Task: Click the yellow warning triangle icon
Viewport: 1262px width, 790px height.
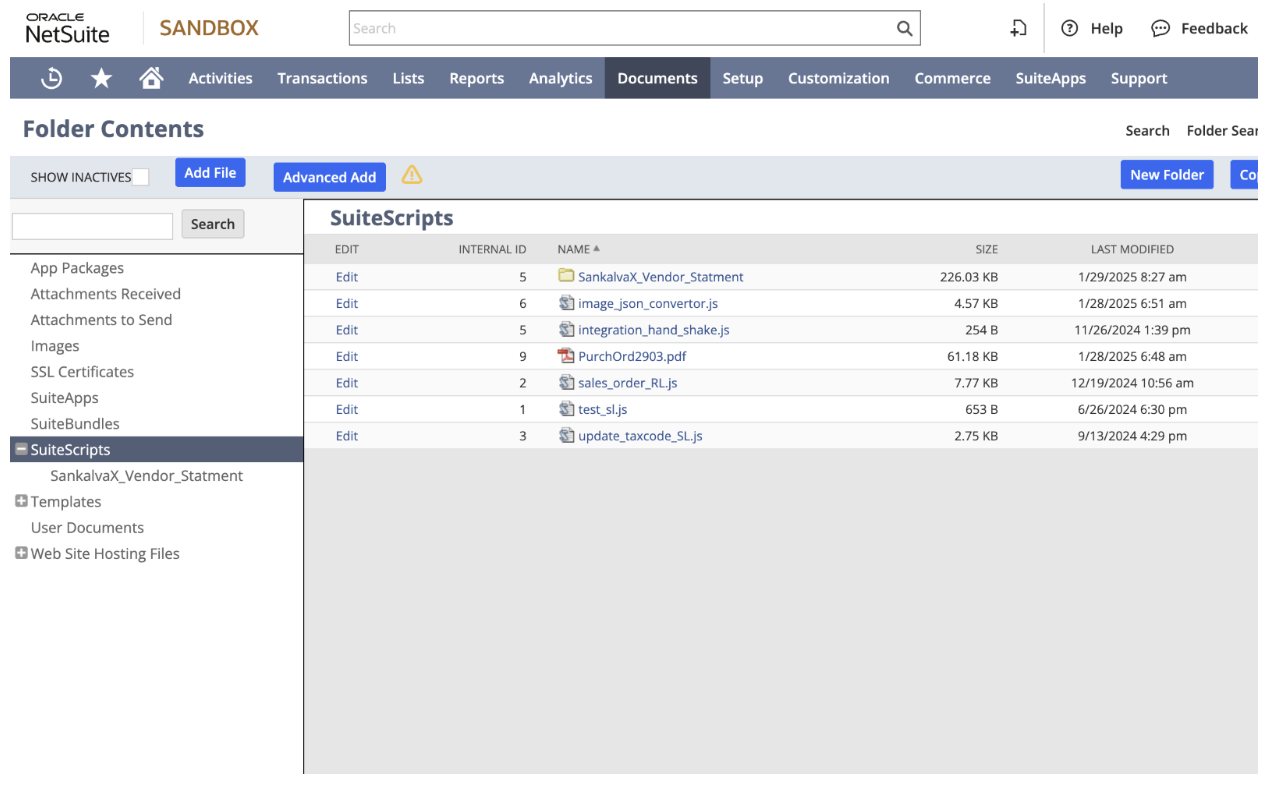Action: pyautogui.click(x=412, y=175)
